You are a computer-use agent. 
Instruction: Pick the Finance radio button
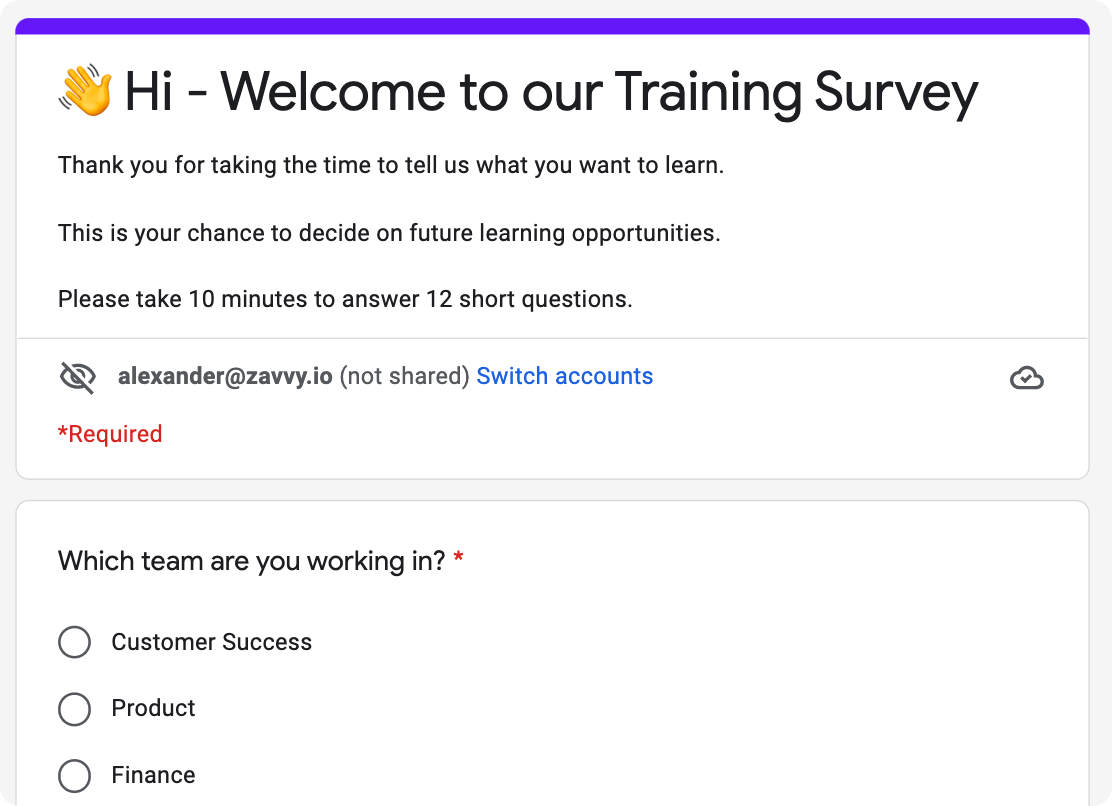point(75,775)
